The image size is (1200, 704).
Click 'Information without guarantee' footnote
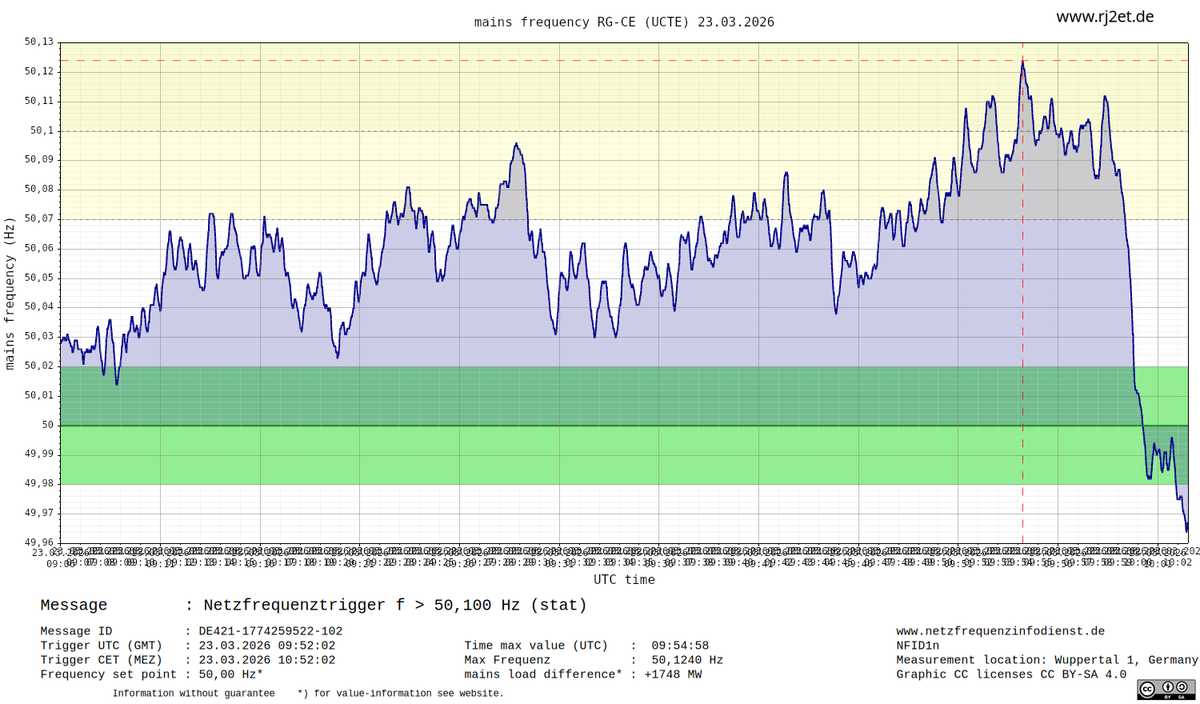[193, 693]
